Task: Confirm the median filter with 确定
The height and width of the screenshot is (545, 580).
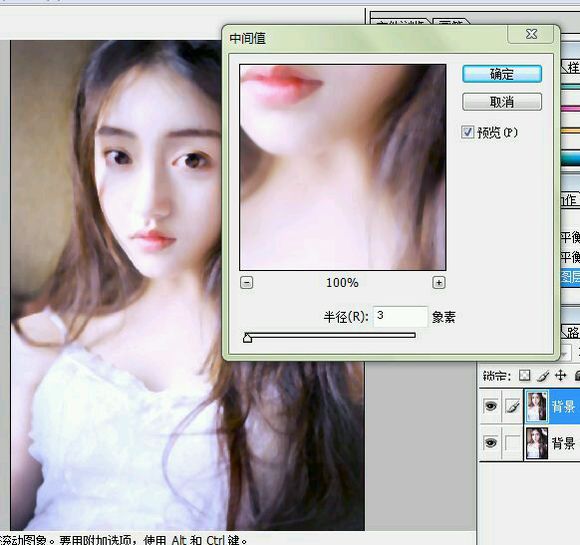Action: 502,74
